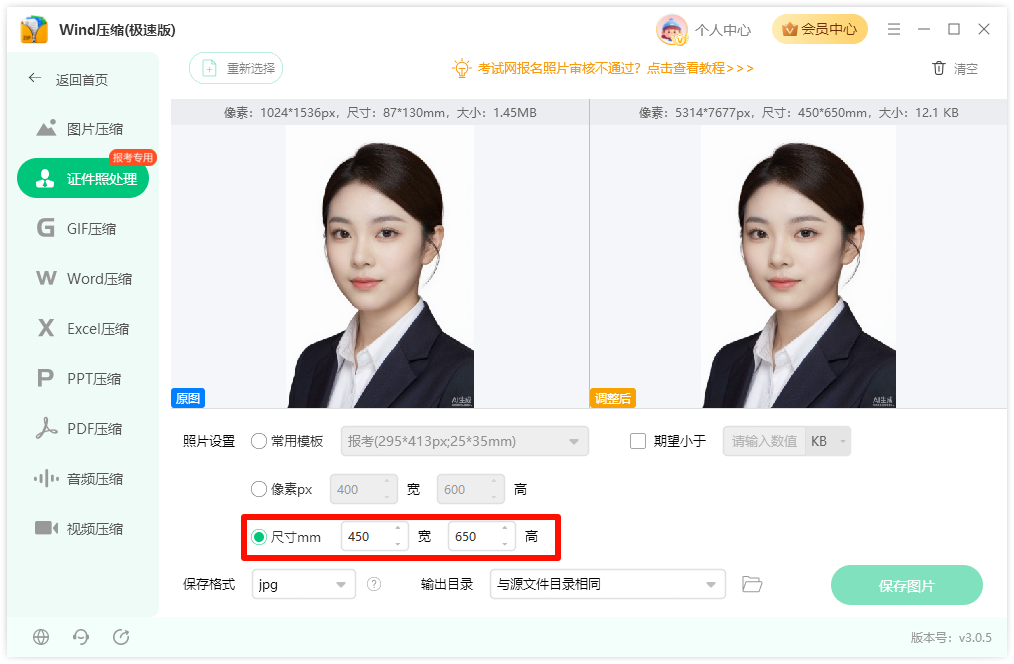Expand the KB unit dropdown

click(828, 441)
